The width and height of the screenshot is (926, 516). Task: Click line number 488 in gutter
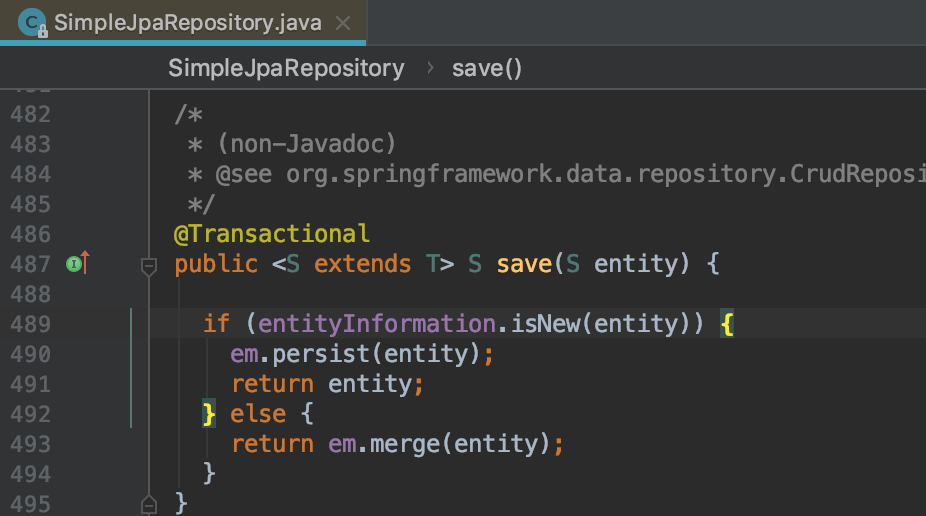click(31, 294)
